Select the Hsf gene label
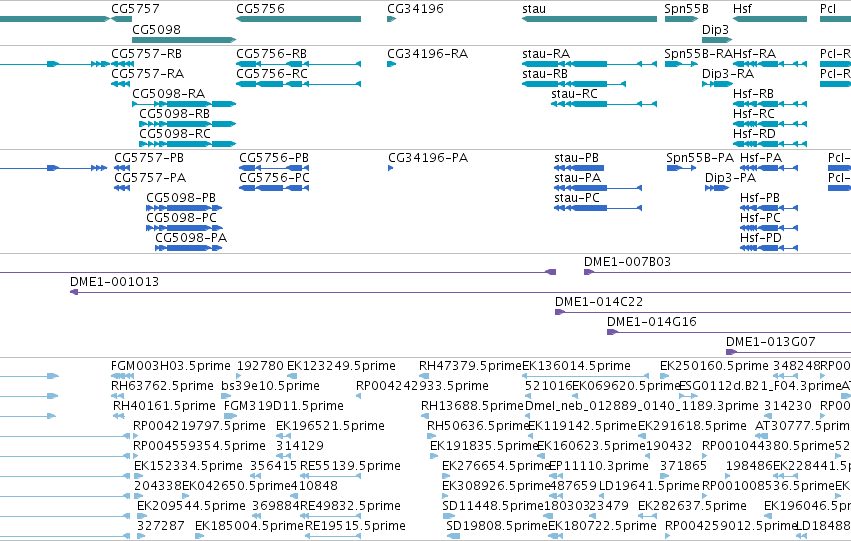Image resolution: width=851 pixels, height=541 pixels. click(742, 9)
